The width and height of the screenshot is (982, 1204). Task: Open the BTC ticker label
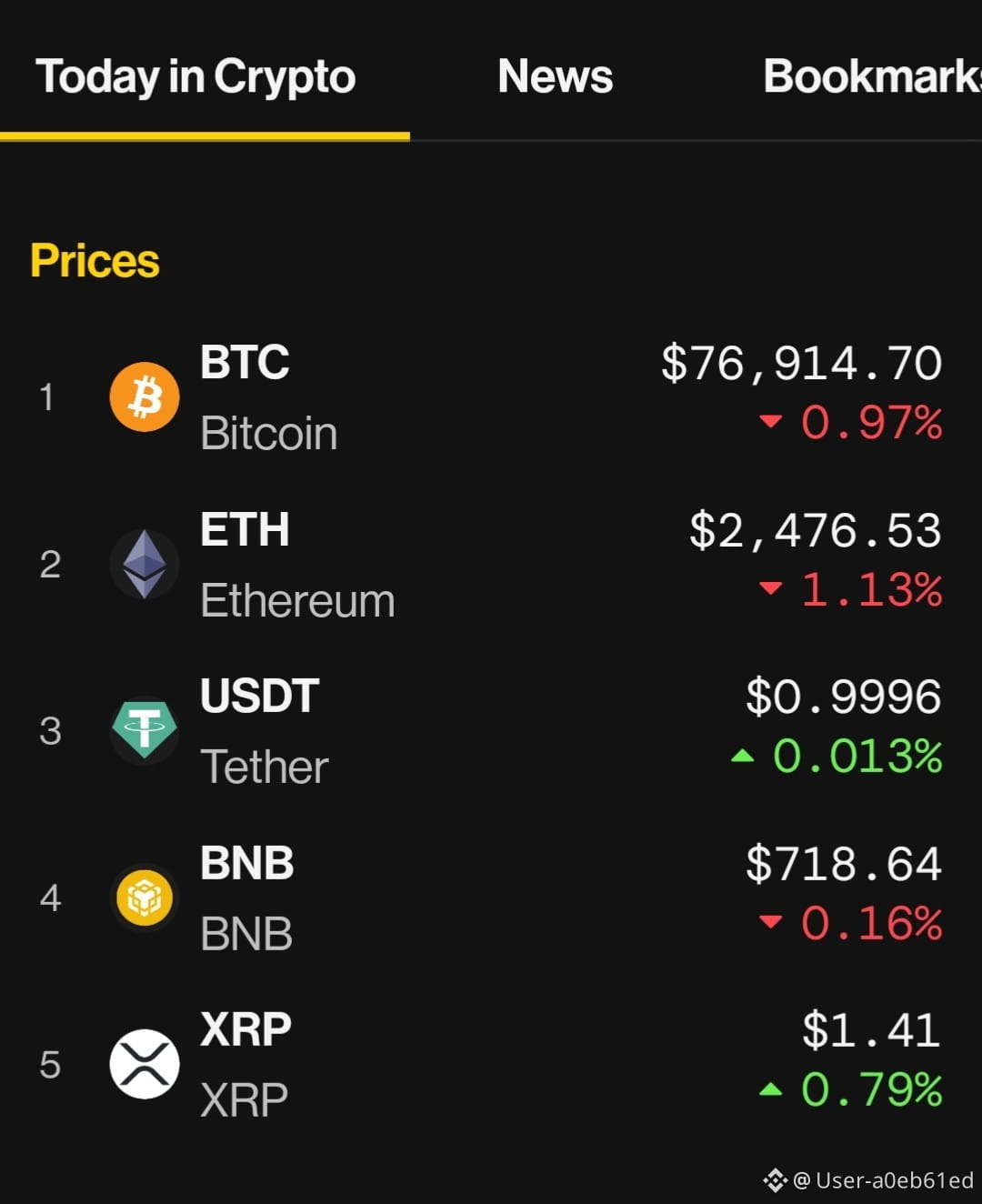pos(245,362)
